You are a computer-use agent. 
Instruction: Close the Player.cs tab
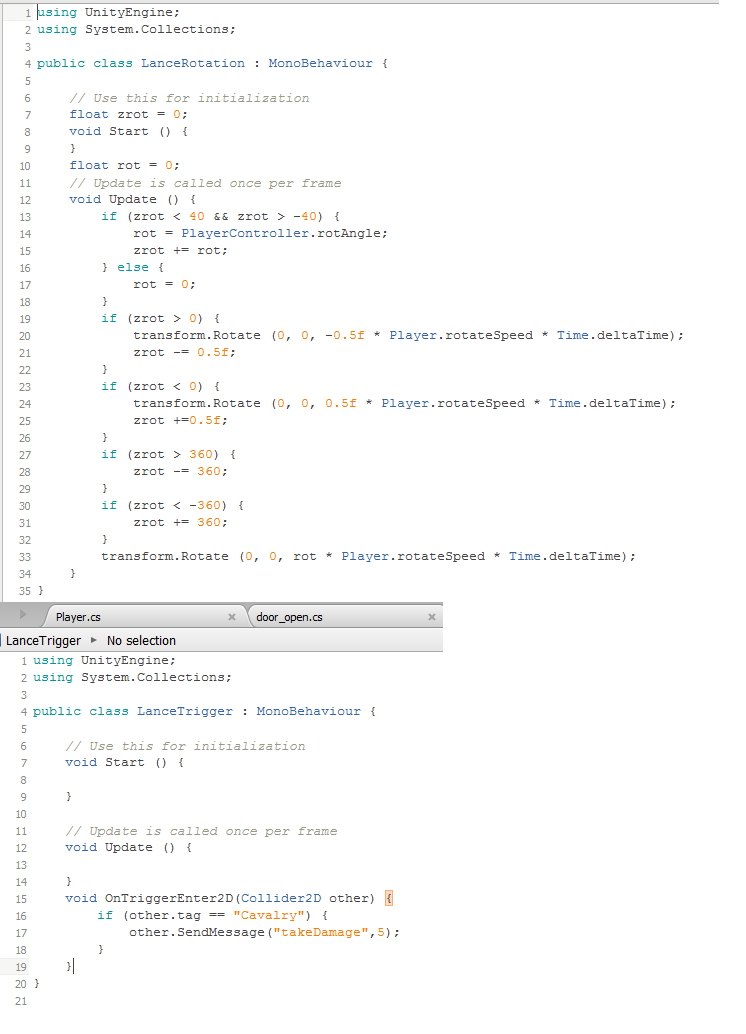tap(232, 617)
